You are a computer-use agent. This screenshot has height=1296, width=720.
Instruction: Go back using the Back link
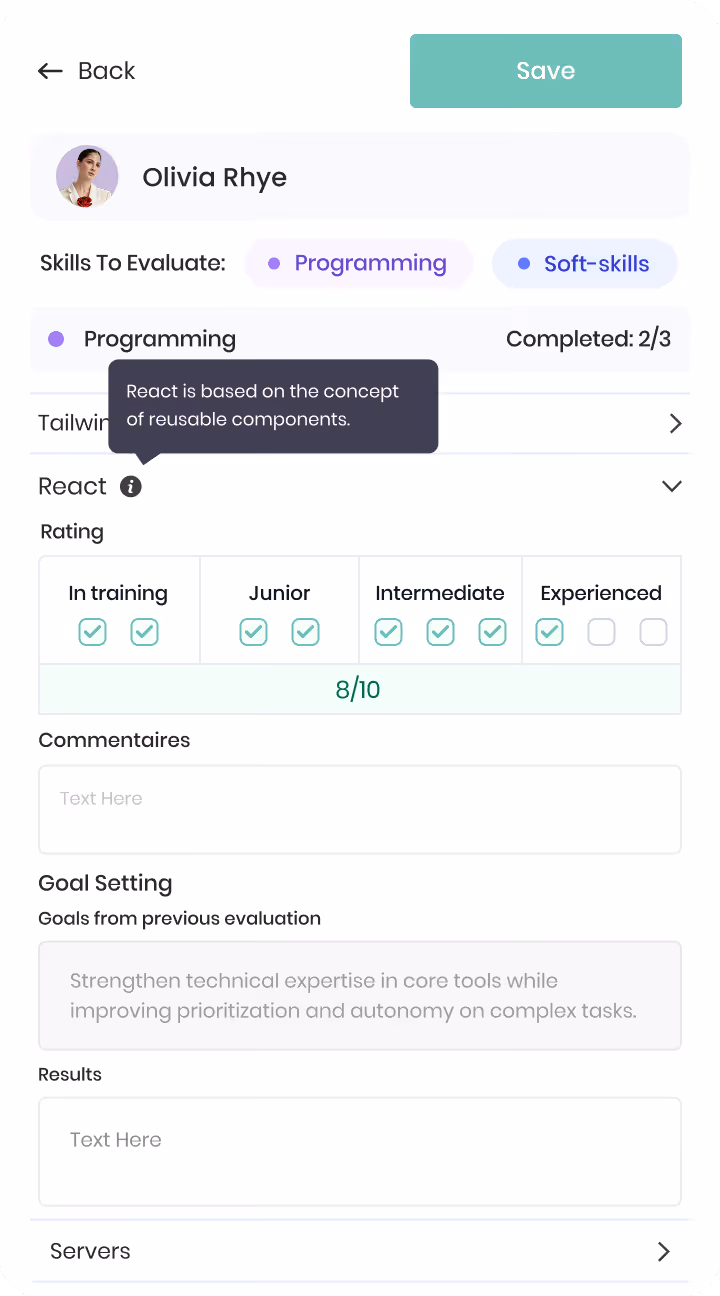pyautogui.click(x=87, y=71)
